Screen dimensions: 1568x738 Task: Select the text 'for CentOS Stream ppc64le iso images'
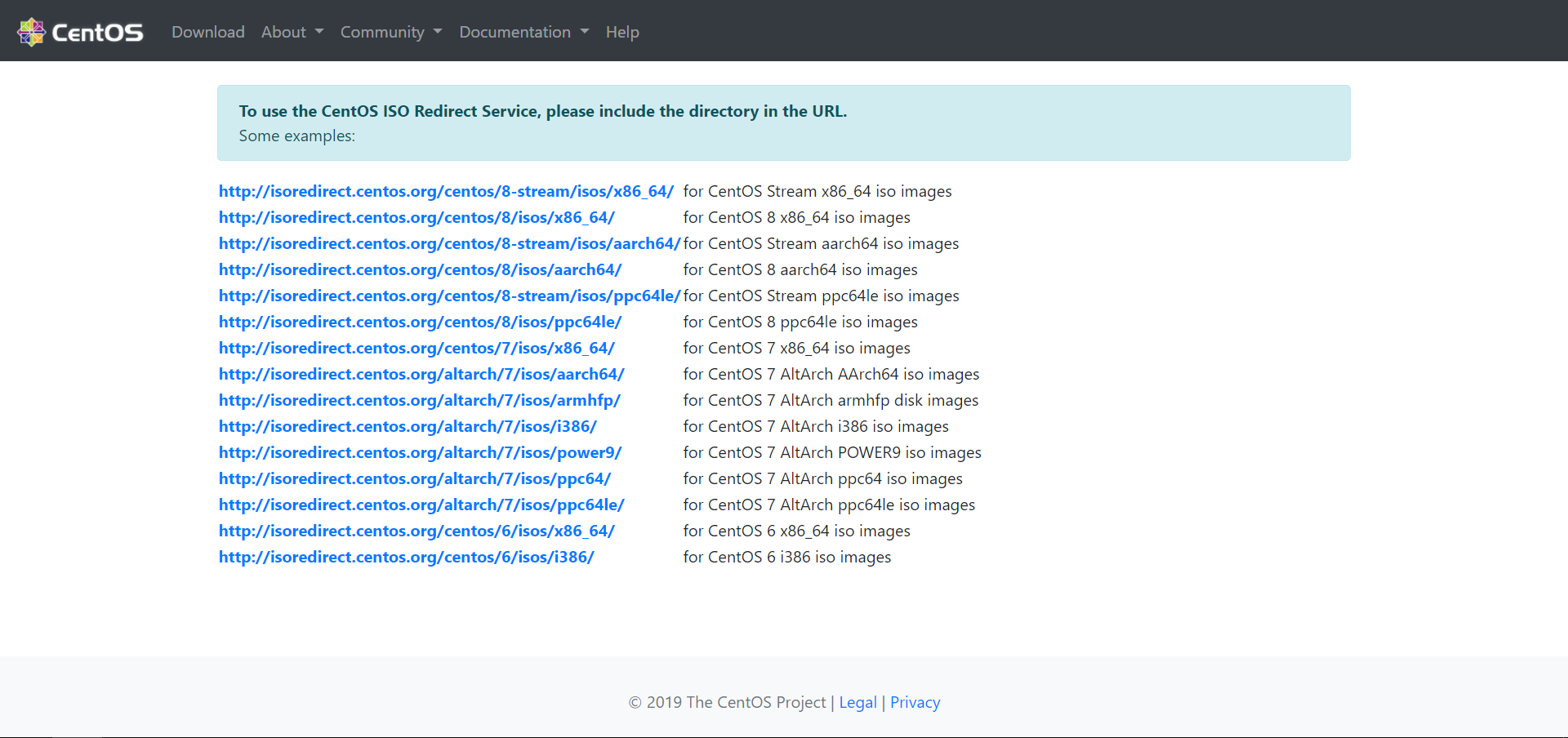pyautogui.click(x=821, y=296)
